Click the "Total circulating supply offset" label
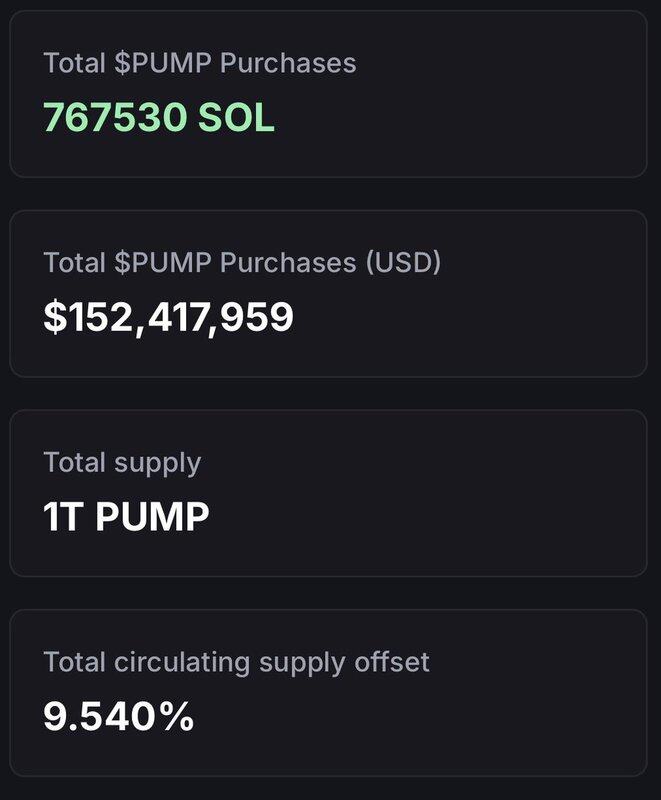661x800 pixels. click(x=236, y=661)
